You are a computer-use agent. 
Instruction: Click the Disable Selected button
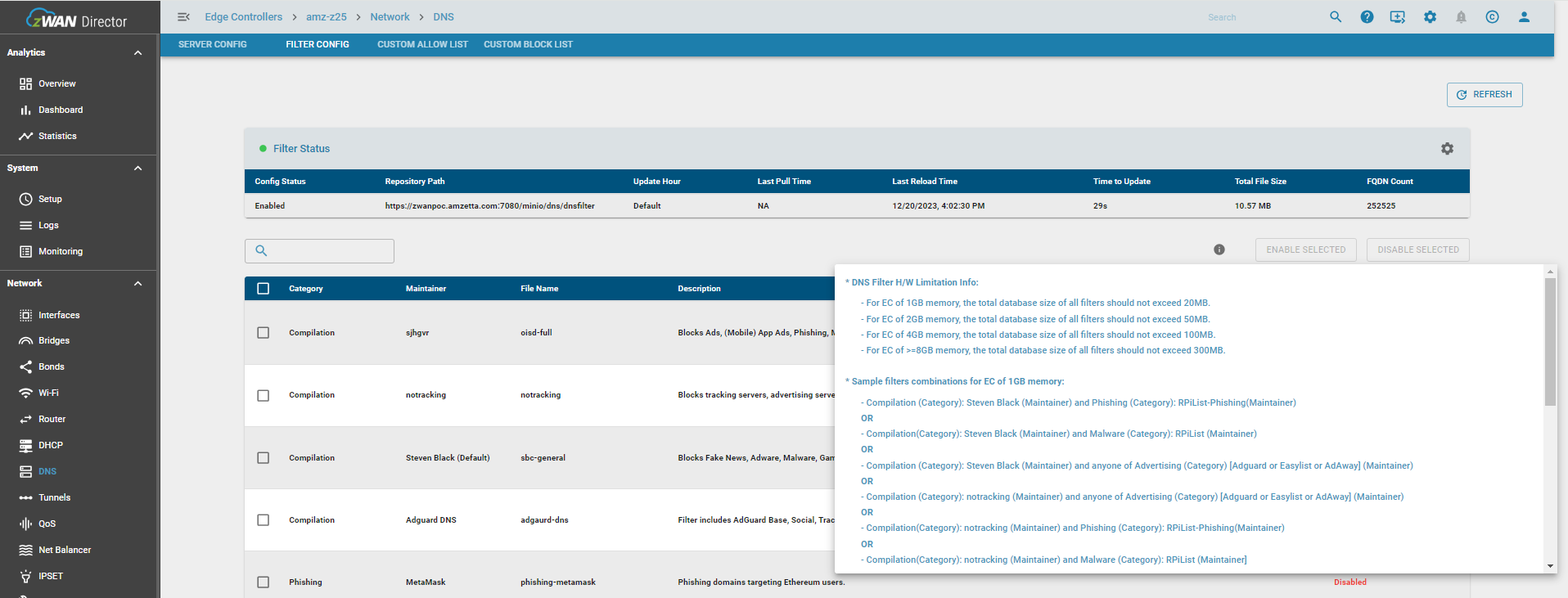1418,250
